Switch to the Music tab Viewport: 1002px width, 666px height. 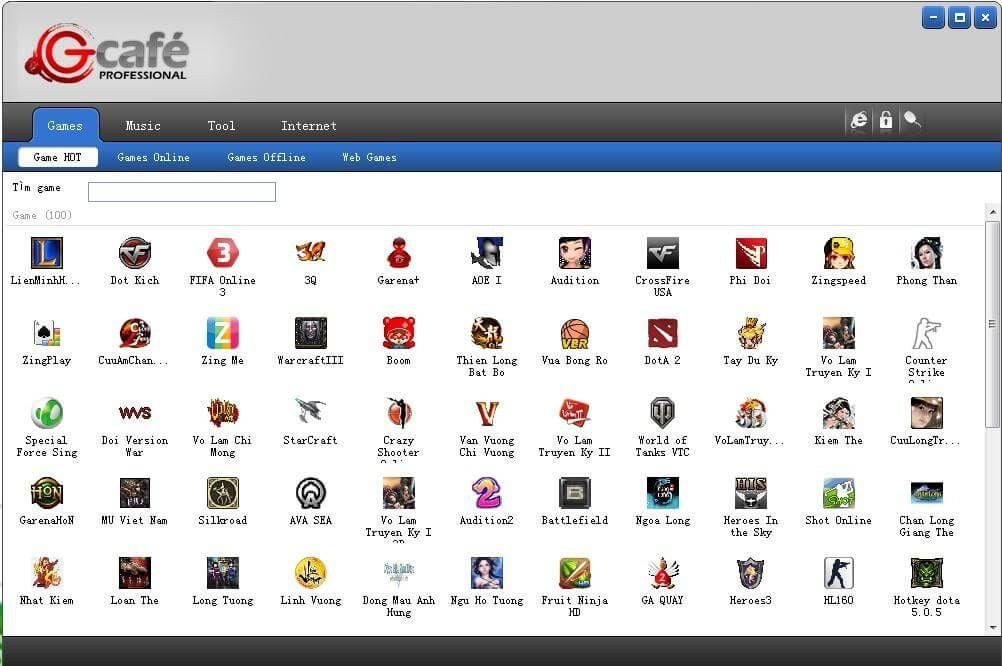pyautogui.click(x=143, y=125)
